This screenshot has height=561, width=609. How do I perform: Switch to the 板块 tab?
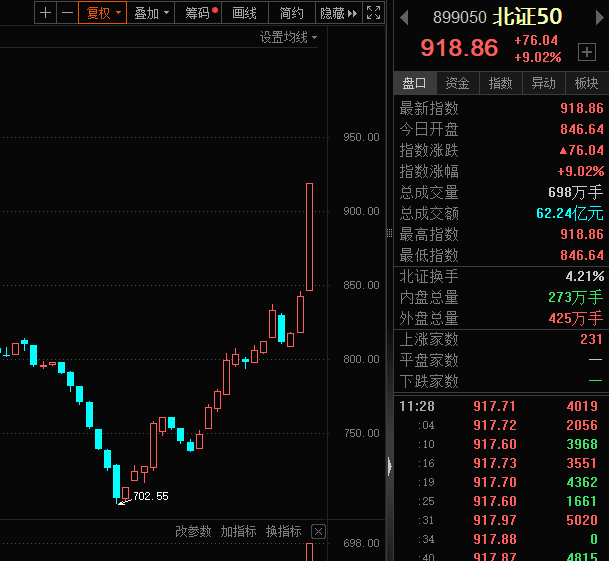pyautogui.click(x=586, y=83)
